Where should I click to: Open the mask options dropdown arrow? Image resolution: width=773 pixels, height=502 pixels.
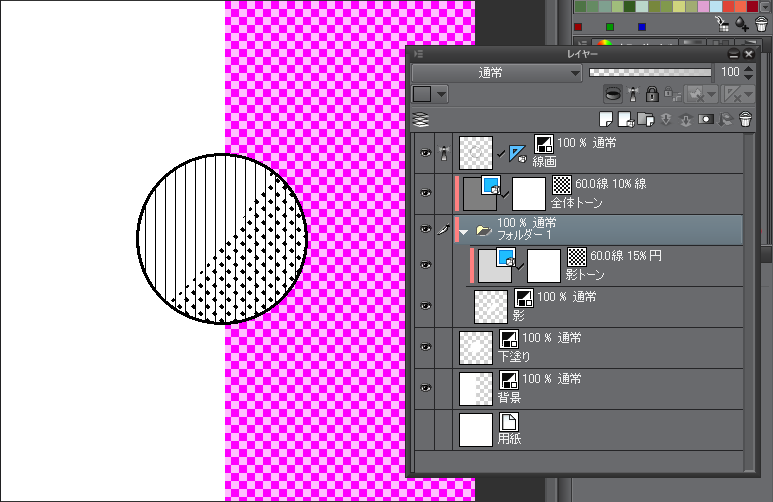tap(711, 94)
